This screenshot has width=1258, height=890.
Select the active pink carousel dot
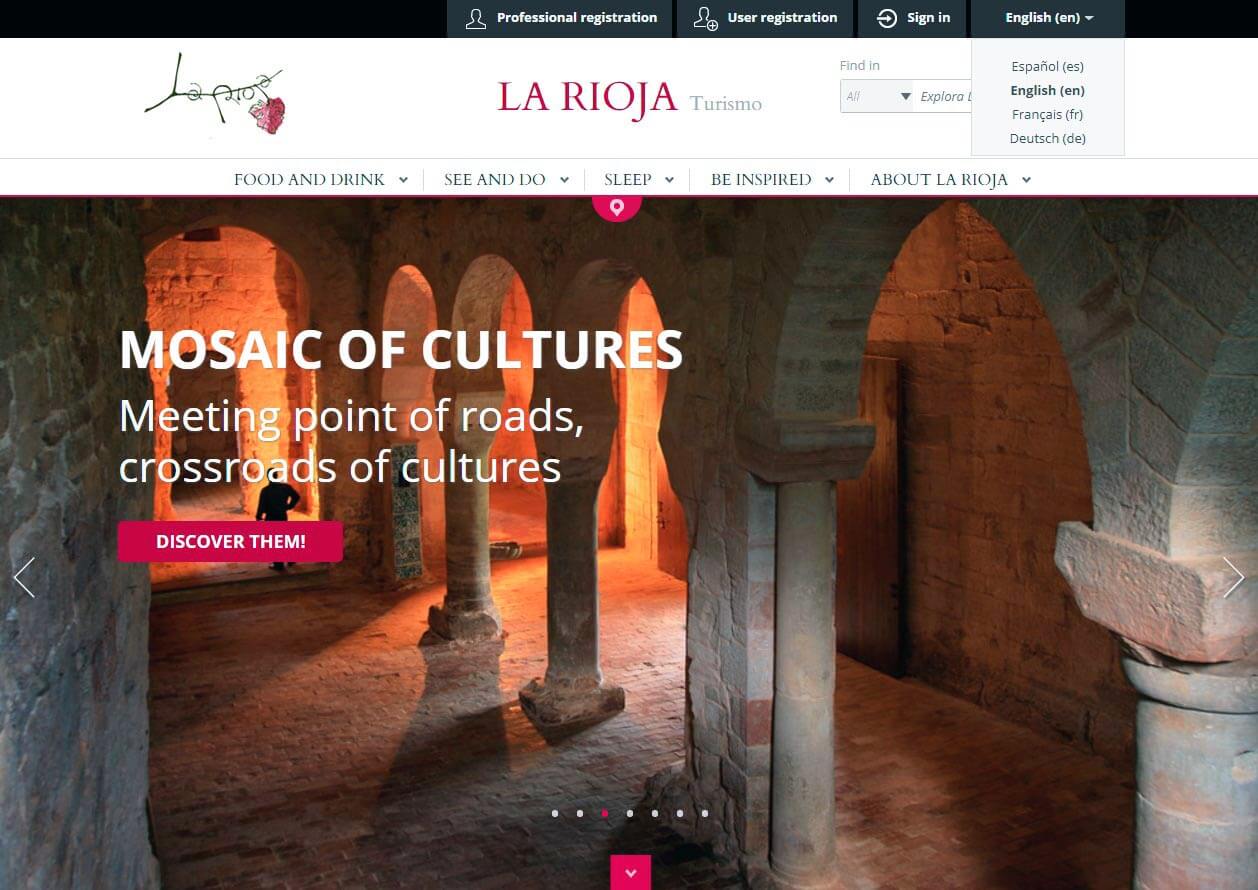click(605, 813)
